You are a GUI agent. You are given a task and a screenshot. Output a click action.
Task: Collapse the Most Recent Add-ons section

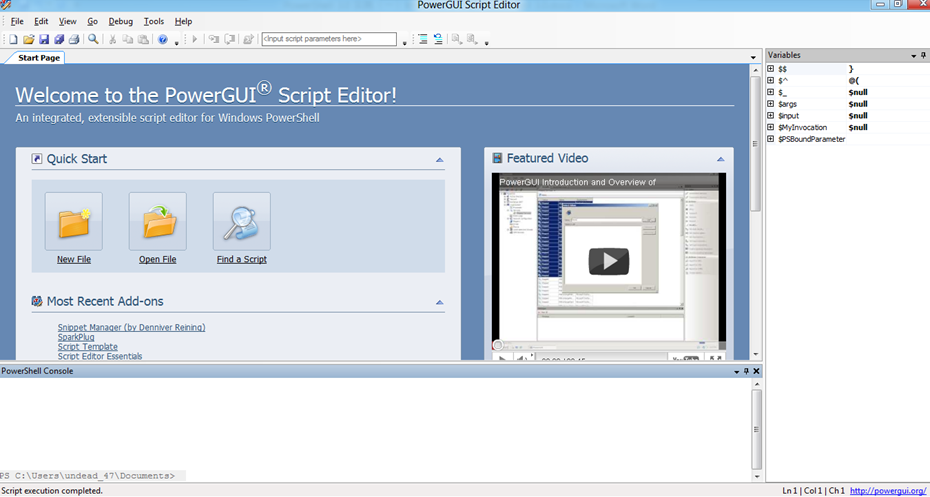(x=439, y=302)
